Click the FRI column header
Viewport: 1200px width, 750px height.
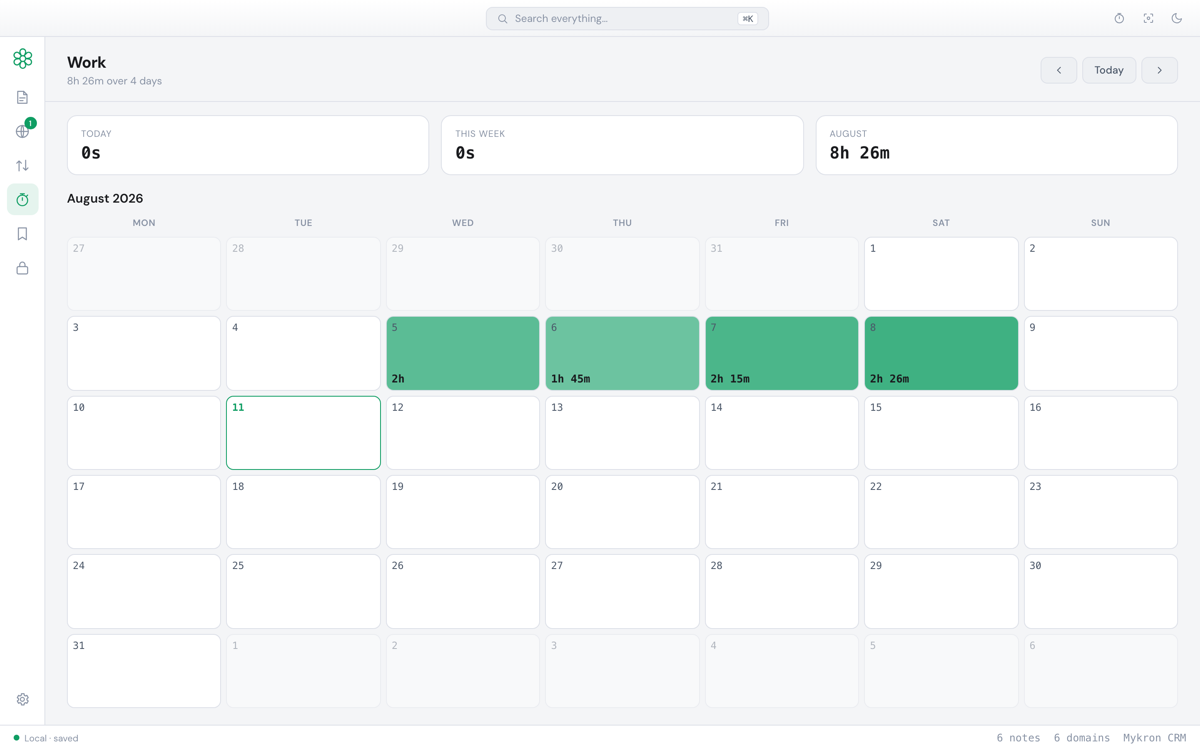pos(782,223)
